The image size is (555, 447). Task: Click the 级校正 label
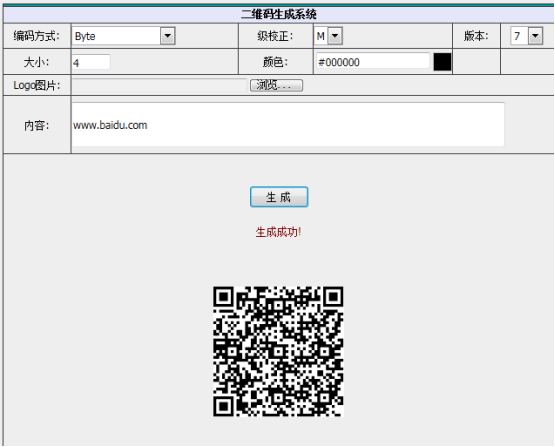[x=275, y=36]
